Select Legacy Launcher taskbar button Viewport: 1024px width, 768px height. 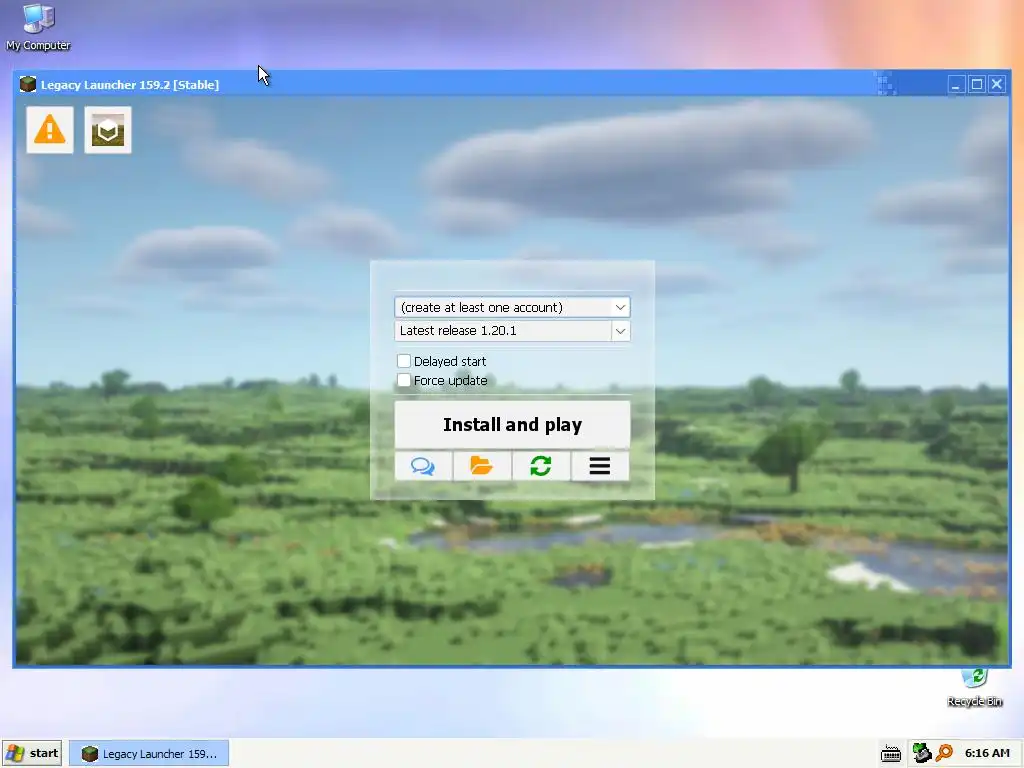coord(149,753)
